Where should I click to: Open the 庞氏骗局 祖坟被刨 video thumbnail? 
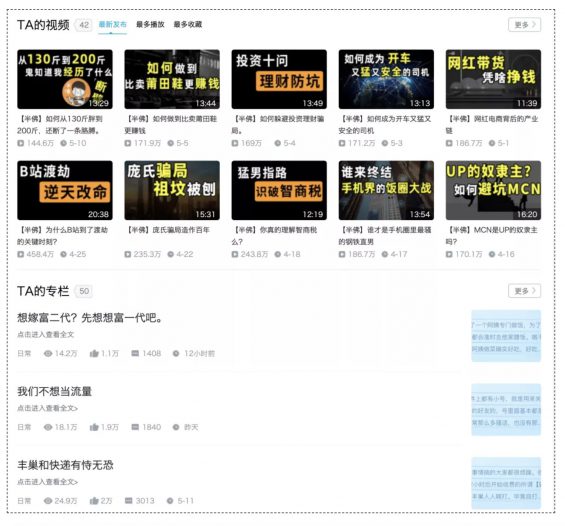[x=172, y=190]
